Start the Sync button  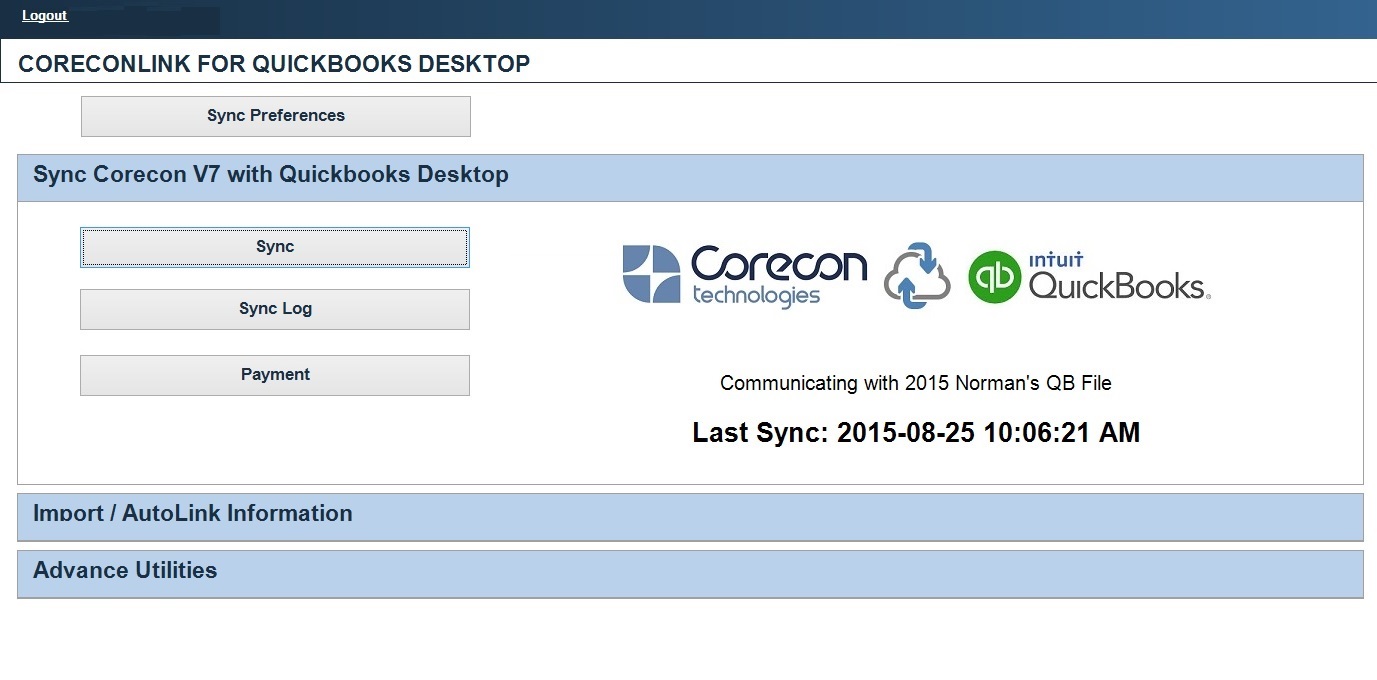(275, 247)
